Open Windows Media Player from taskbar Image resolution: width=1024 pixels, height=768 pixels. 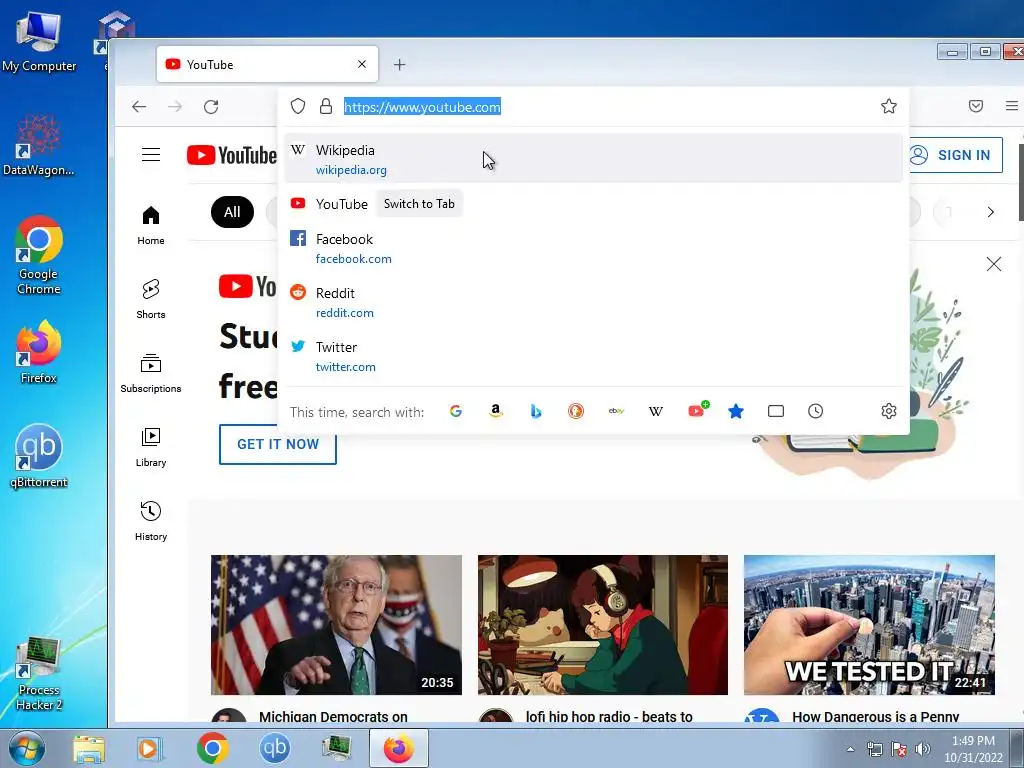tap(150, 748)
